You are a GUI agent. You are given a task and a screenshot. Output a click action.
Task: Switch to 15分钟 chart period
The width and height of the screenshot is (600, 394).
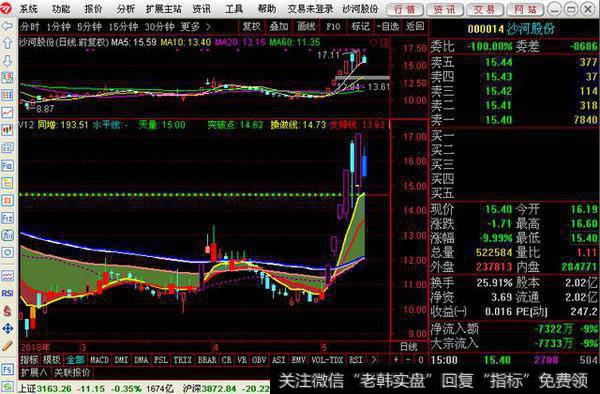[x=123, y=27]
